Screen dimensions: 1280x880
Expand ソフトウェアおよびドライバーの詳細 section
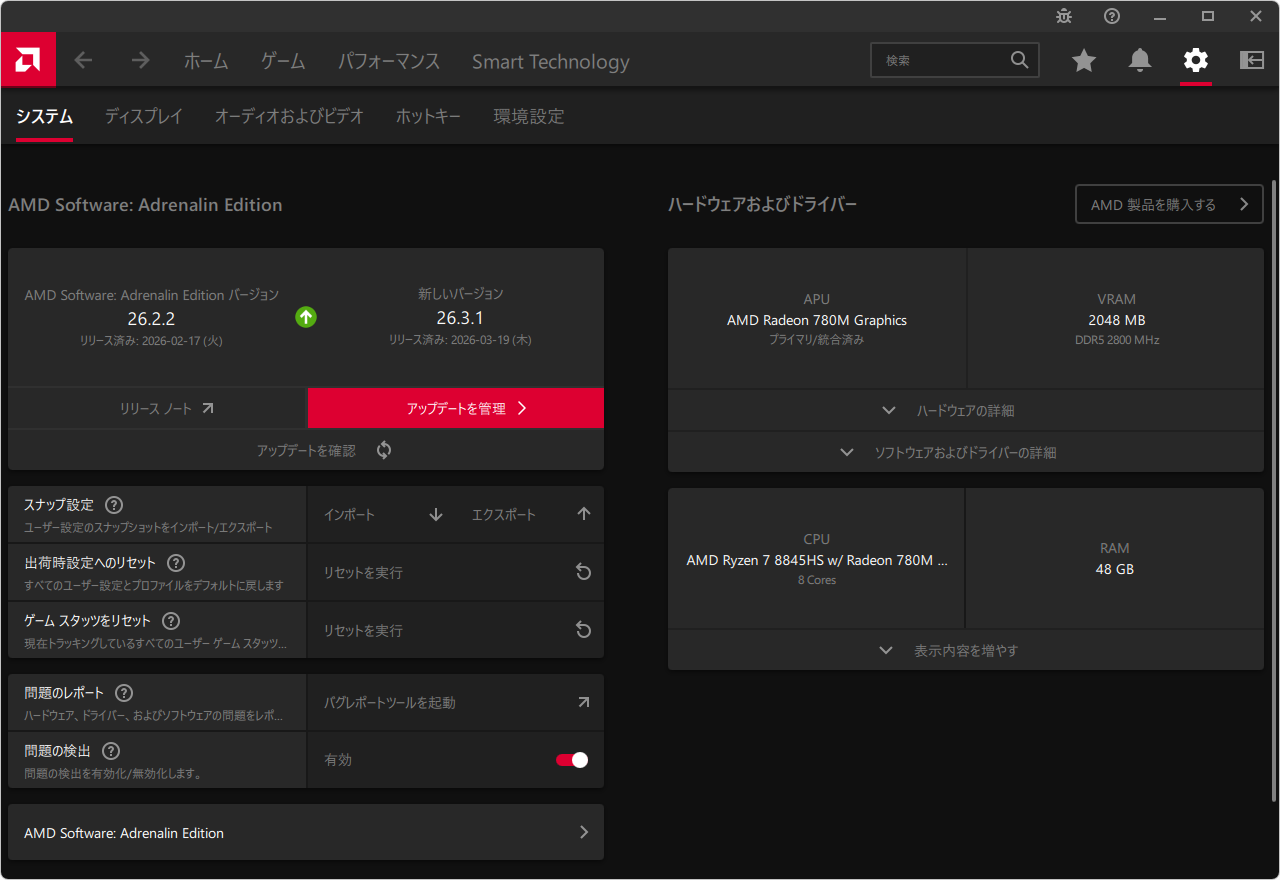coord(965,453)
